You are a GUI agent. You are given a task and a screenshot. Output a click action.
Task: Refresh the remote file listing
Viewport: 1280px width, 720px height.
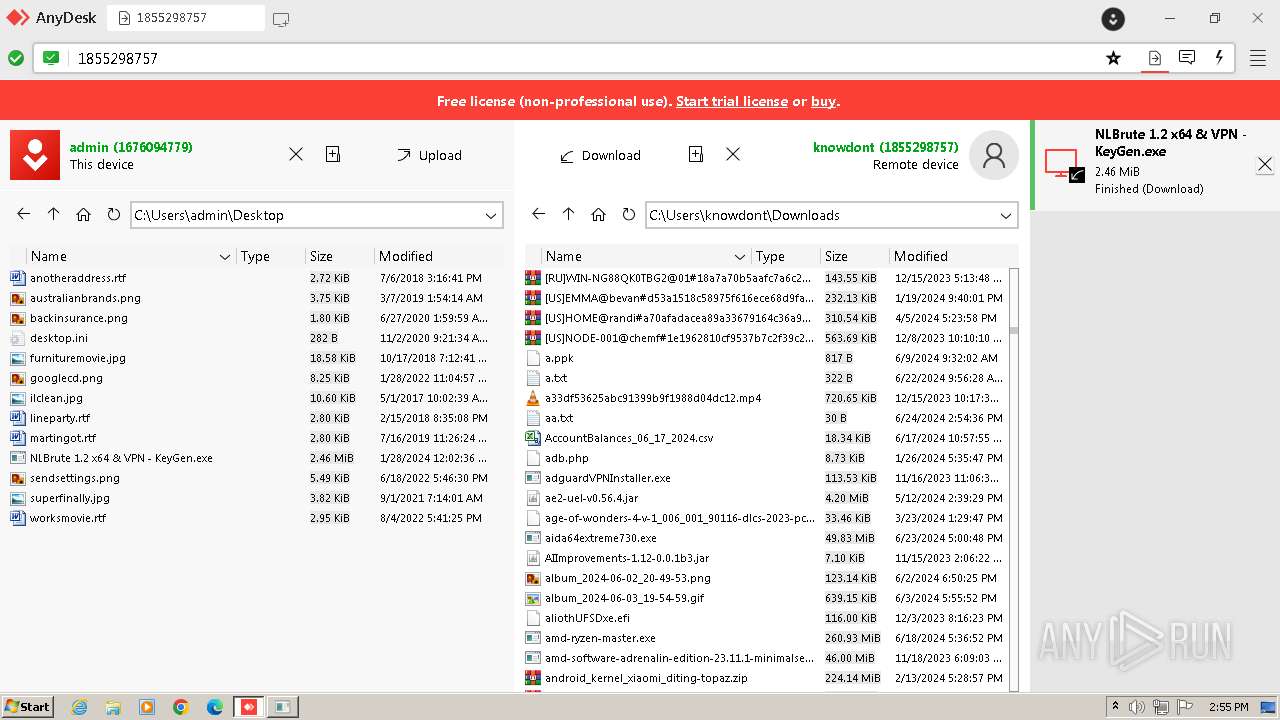628,214
